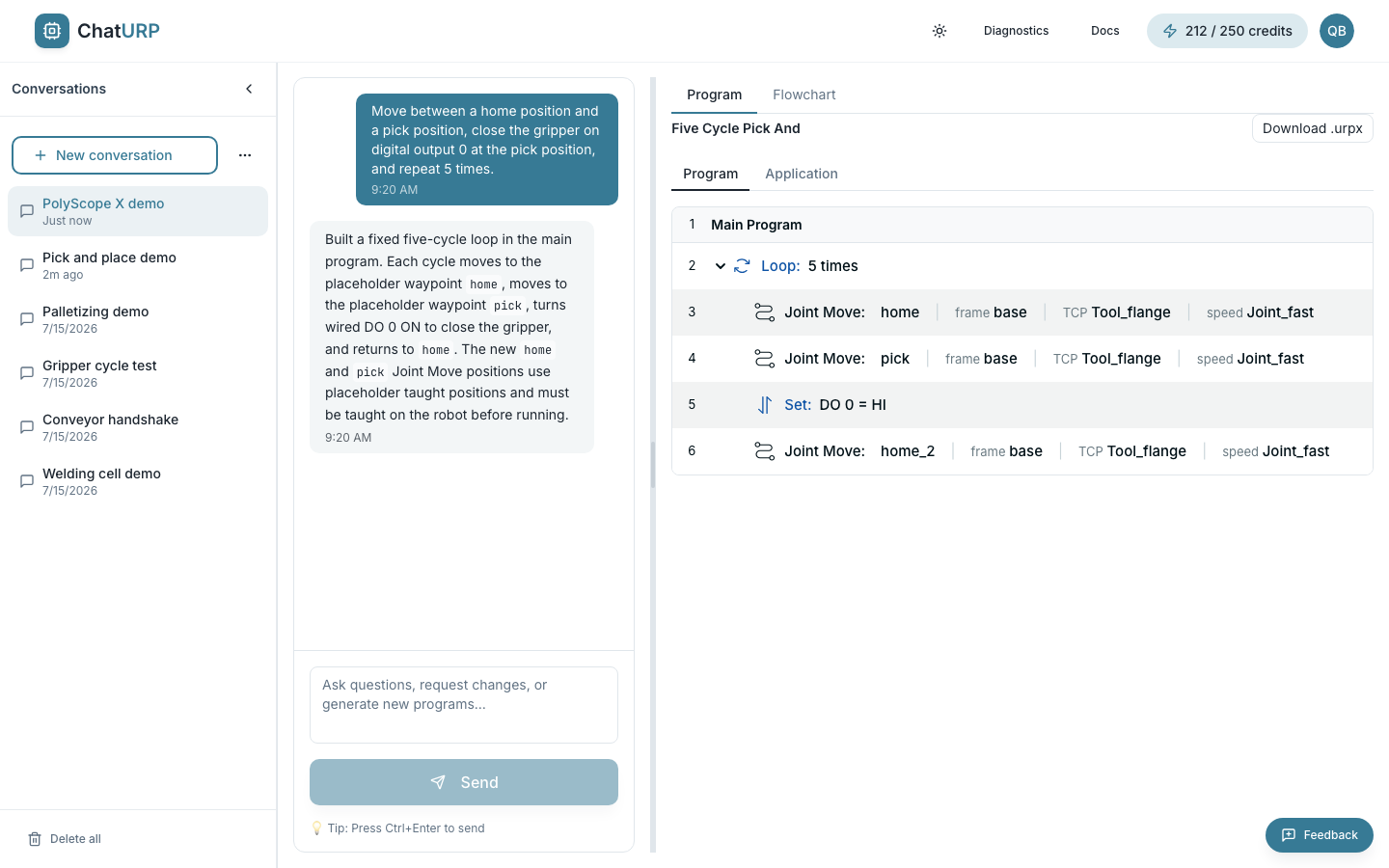The image size is (1389, 868).
Task: Open the Feedback button
Action: [x=1319, y=835]
